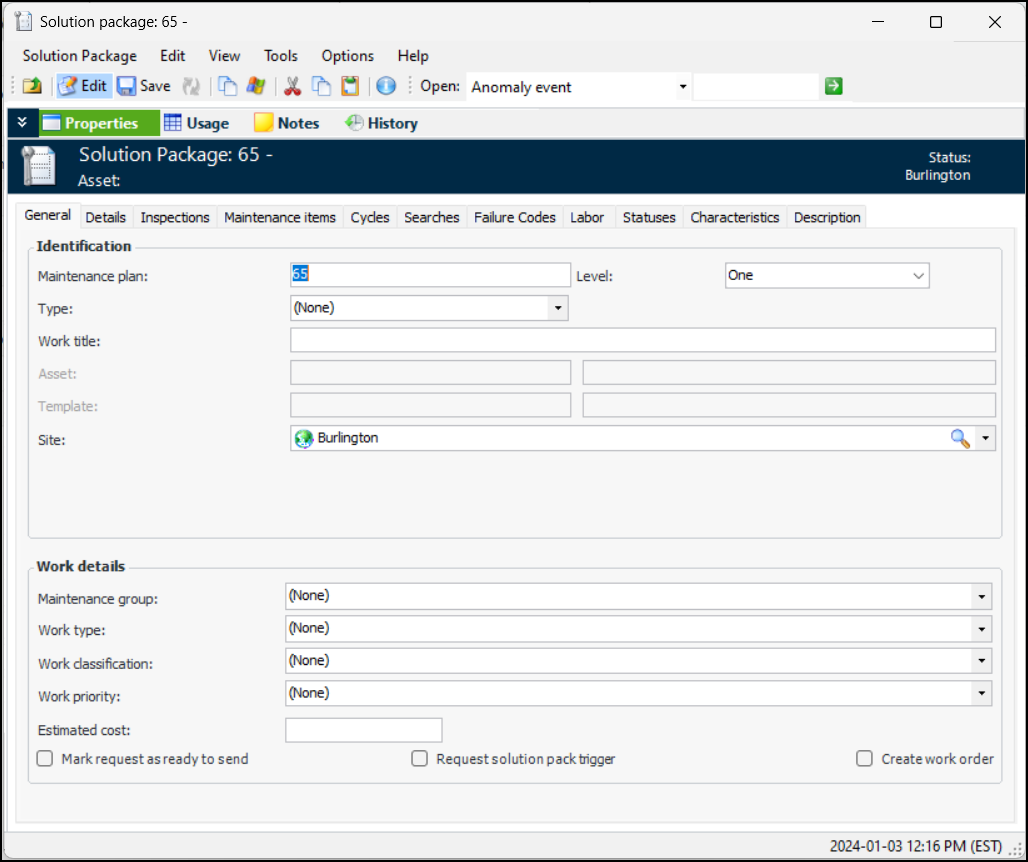1028x862 pixels.
Task: Click the Work title input field
Action: tap(642, 341)
